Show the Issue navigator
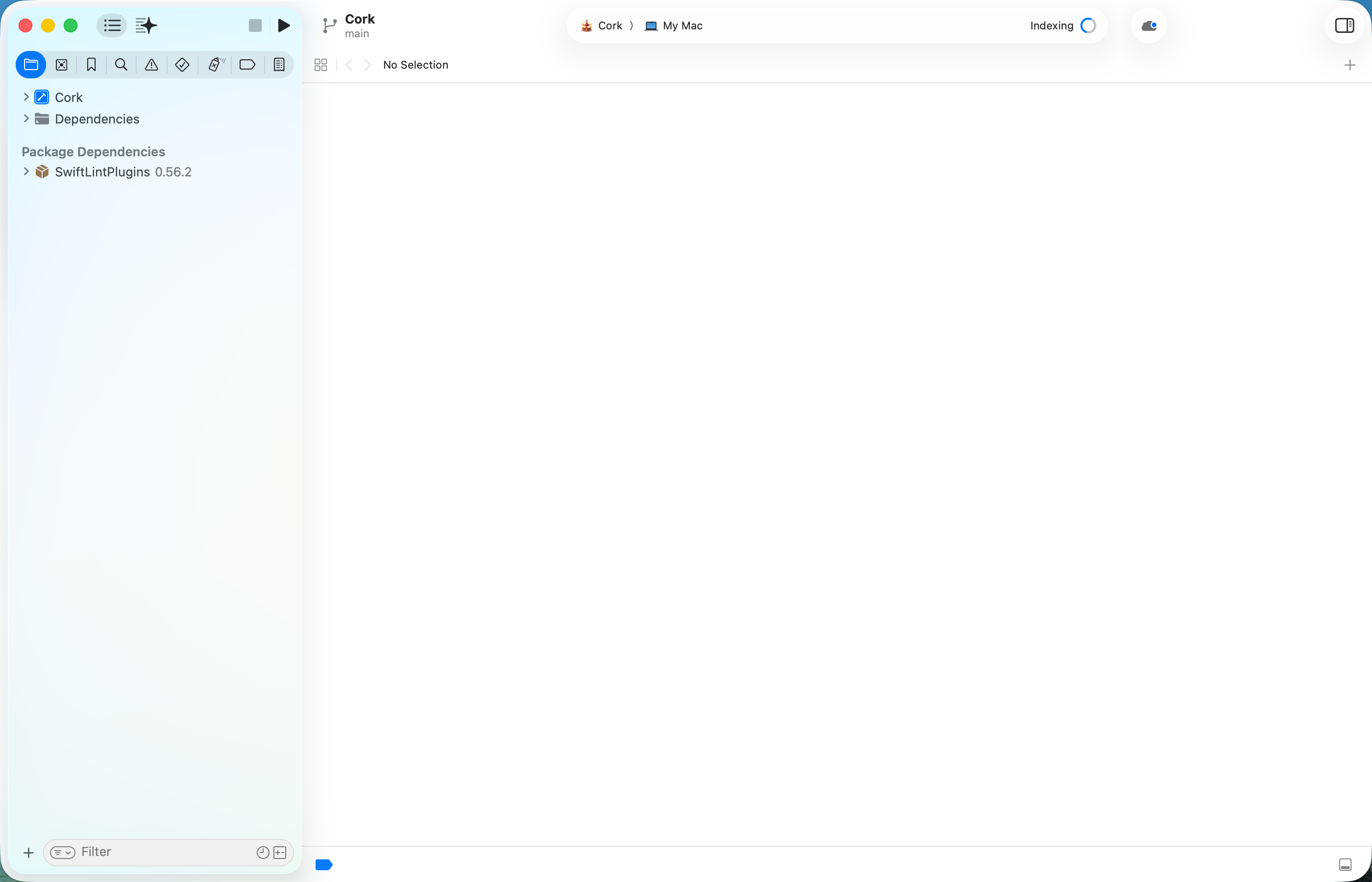Viewport: 1372px width, 882px height. [151, 64]
